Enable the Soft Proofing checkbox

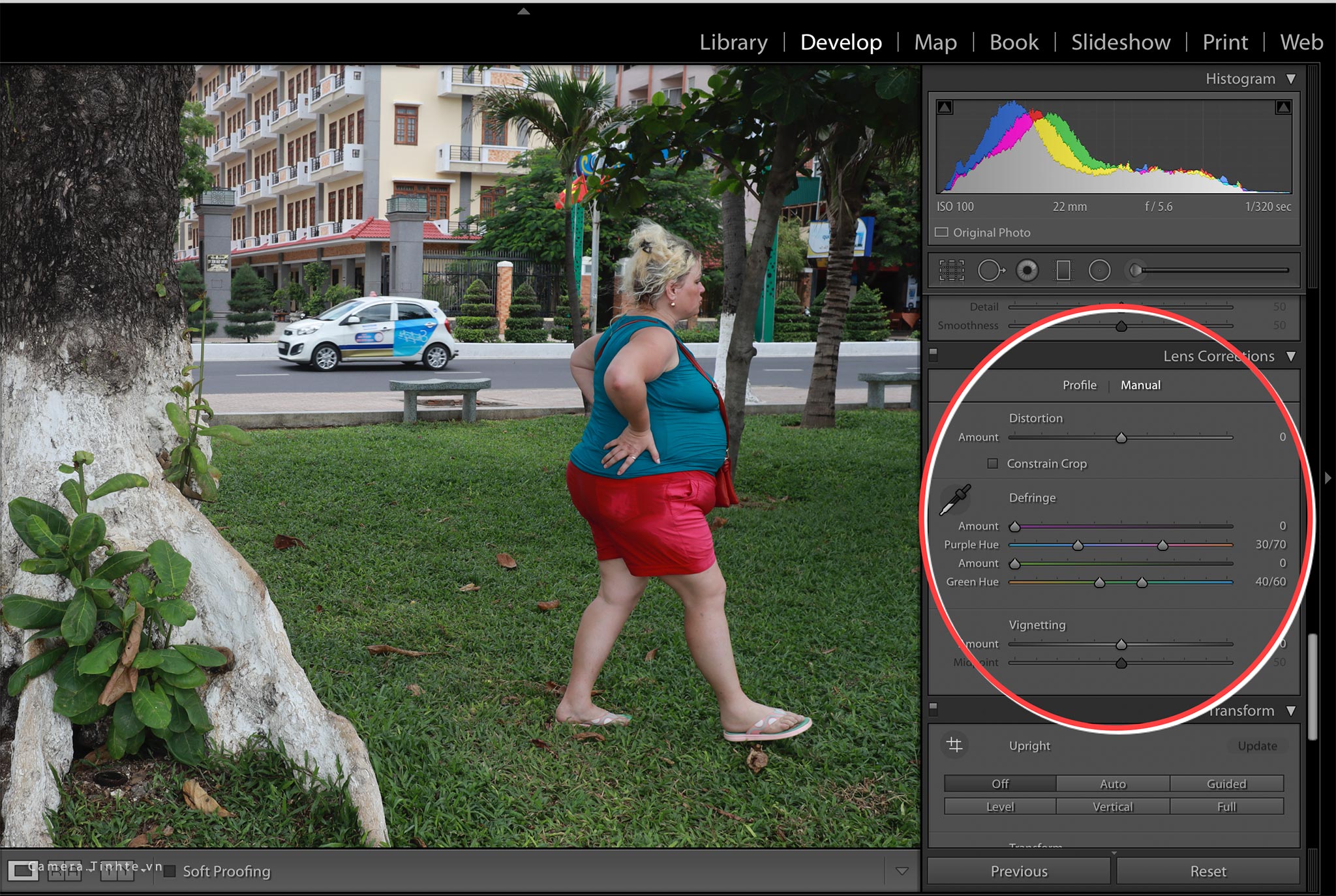coord(170,871)
